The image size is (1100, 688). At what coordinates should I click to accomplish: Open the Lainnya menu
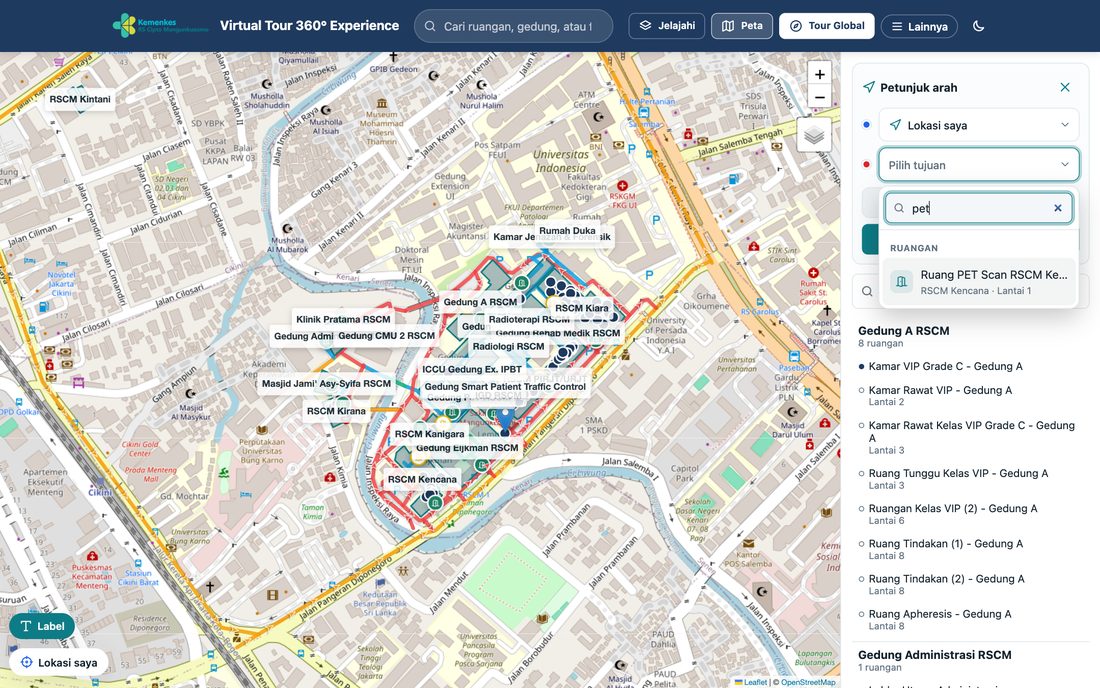pyautogui.click(x=919, y=27)
